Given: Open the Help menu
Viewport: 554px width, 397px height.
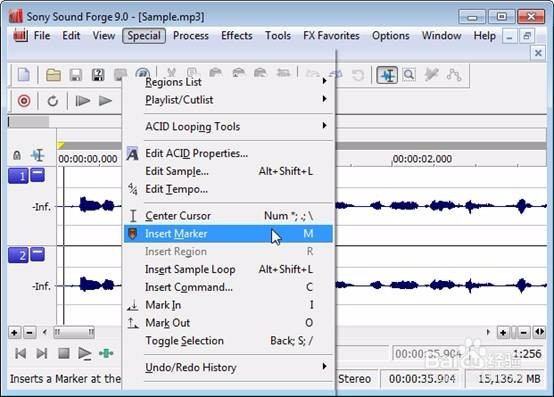Looking at the screenshot, I should (x=484, y=36).
